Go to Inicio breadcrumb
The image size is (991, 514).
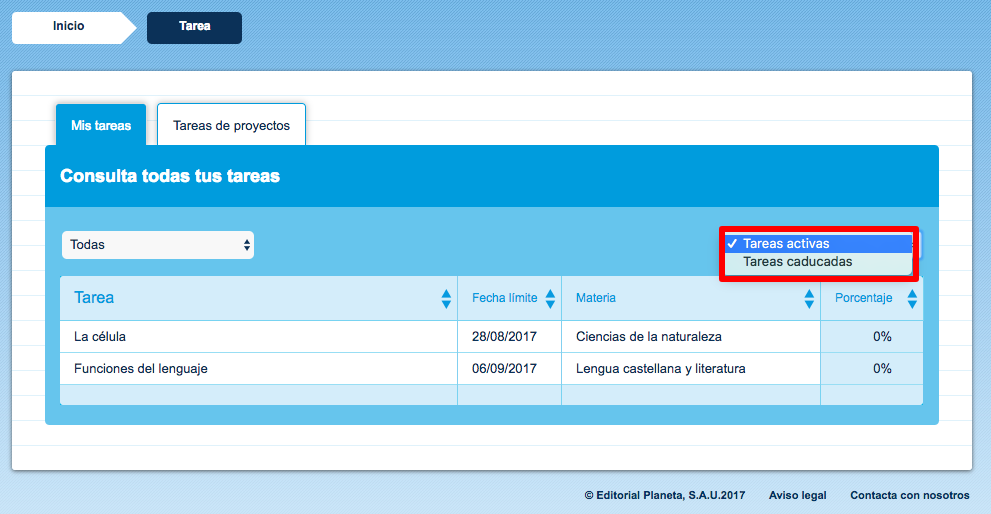(69, 27)
